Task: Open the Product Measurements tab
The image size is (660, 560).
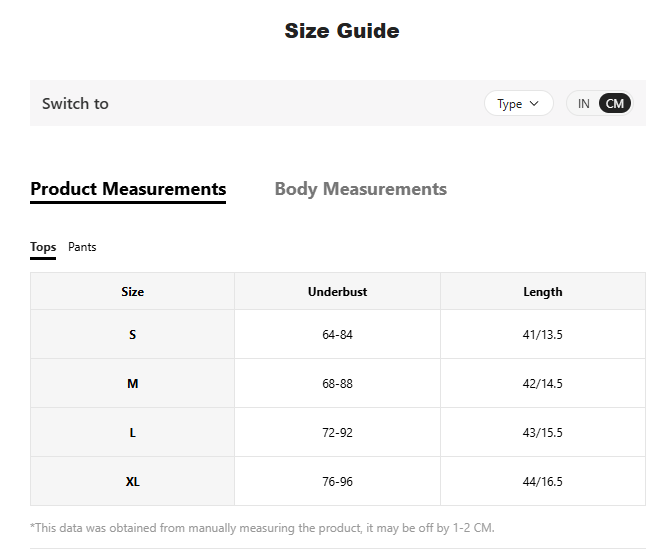Action: tap(128, 189)
